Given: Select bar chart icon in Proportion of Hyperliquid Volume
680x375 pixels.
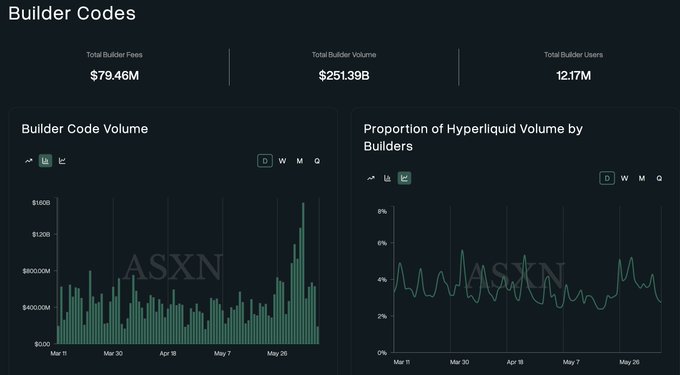Looking at the screenshot, I should click(x=387, y=178).
